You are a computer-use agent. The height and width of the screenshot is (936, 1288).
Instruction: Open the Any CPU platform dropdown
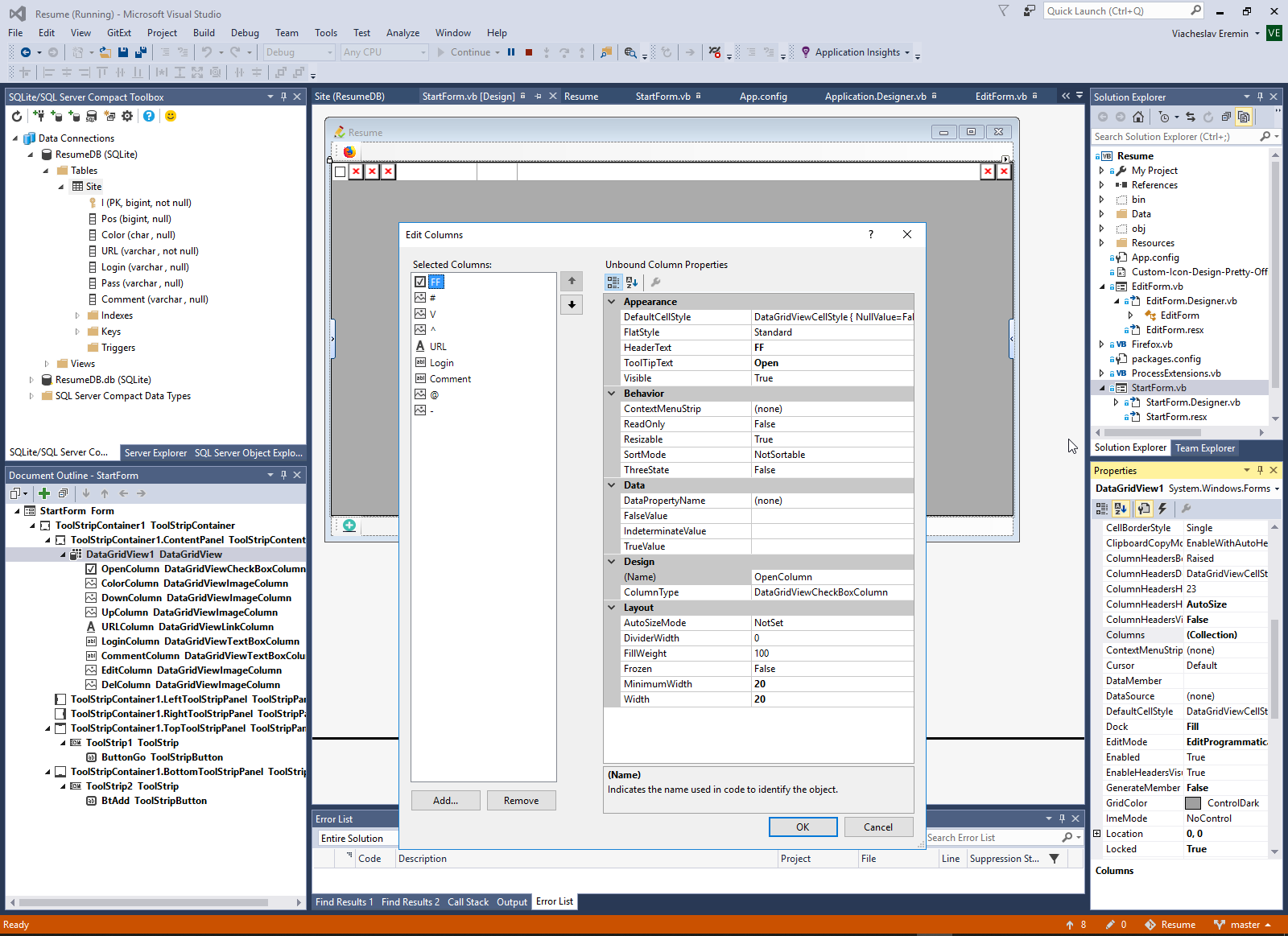[384, 52]
